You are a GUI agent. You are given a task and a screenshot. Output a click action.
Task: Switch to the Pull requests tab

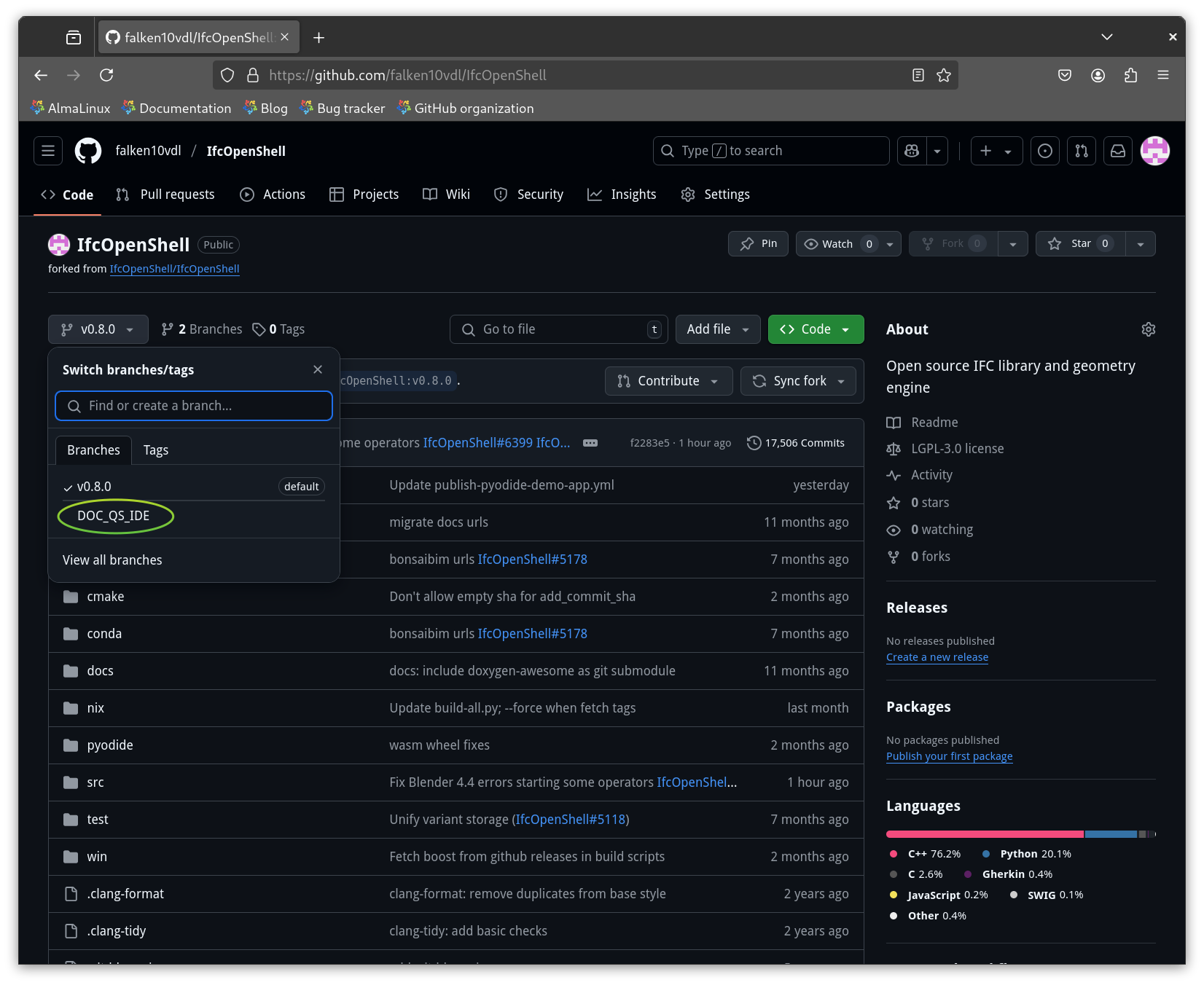tap(165, 195)
